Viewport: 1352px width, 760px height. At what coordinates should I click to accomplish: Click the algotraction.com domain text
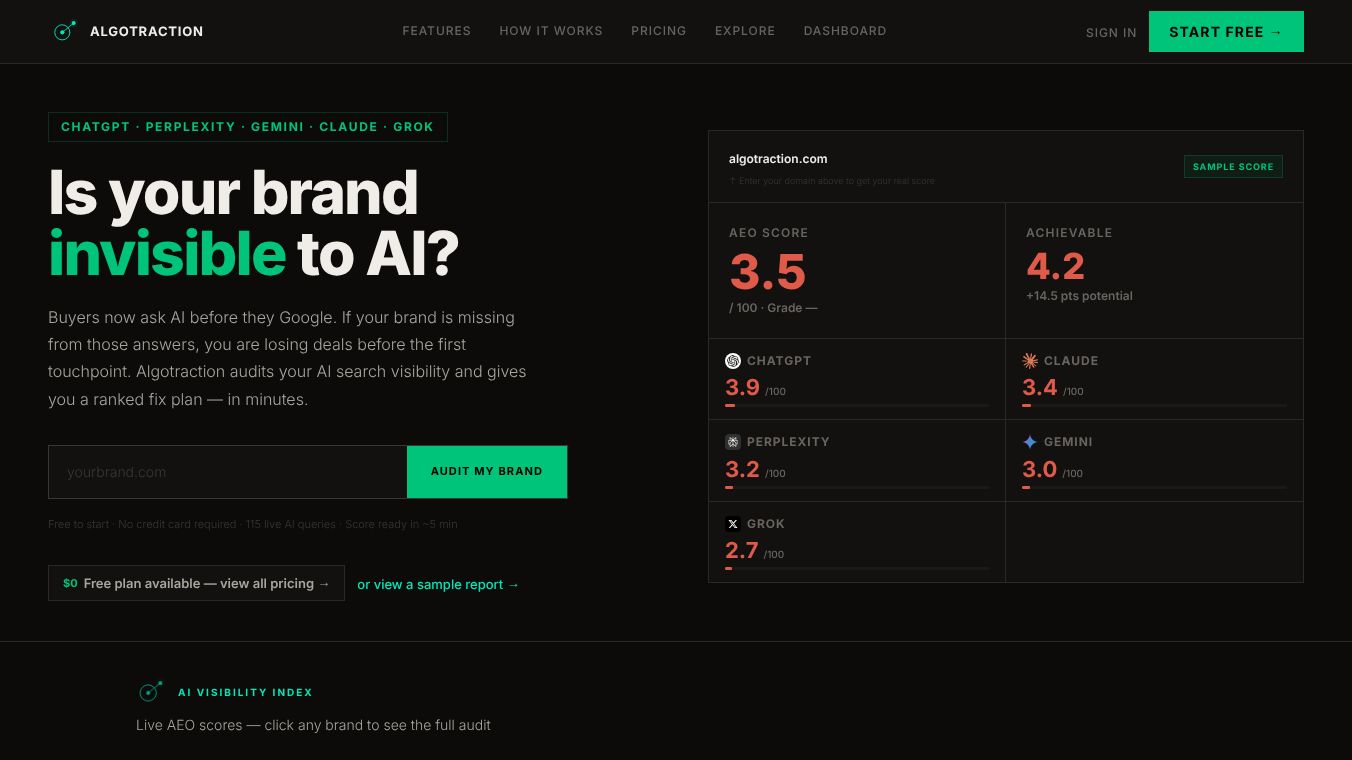pos(778,158)
